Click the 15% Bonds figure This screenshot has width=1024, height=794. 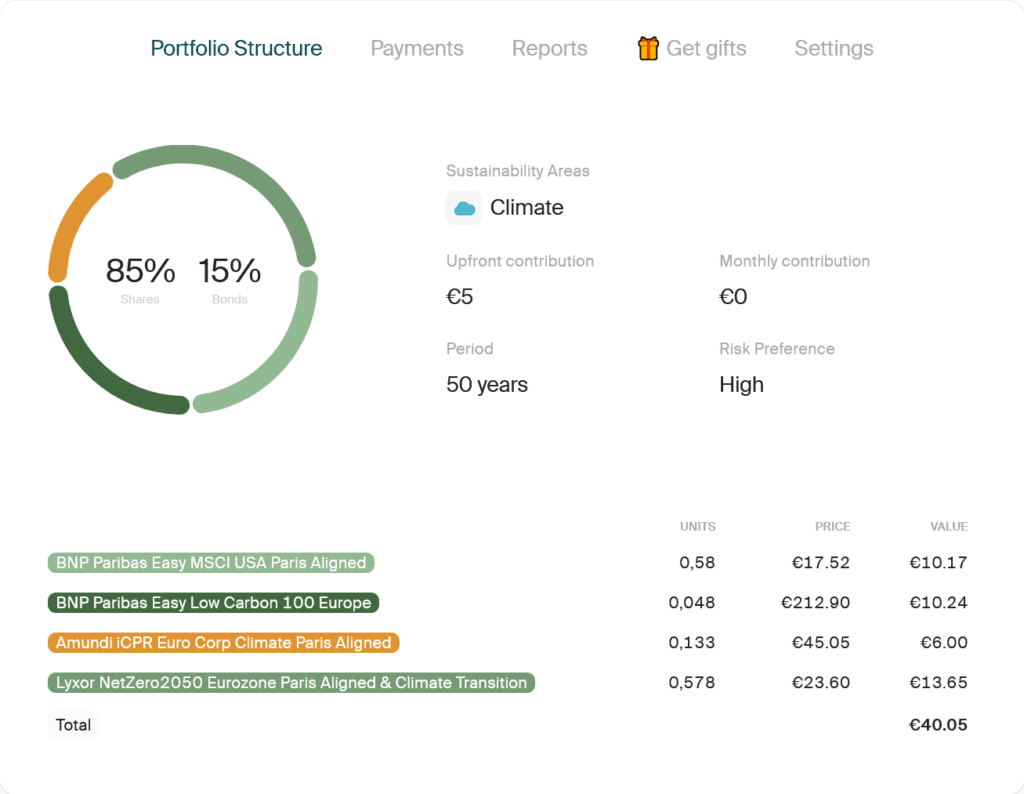[230, 279]
